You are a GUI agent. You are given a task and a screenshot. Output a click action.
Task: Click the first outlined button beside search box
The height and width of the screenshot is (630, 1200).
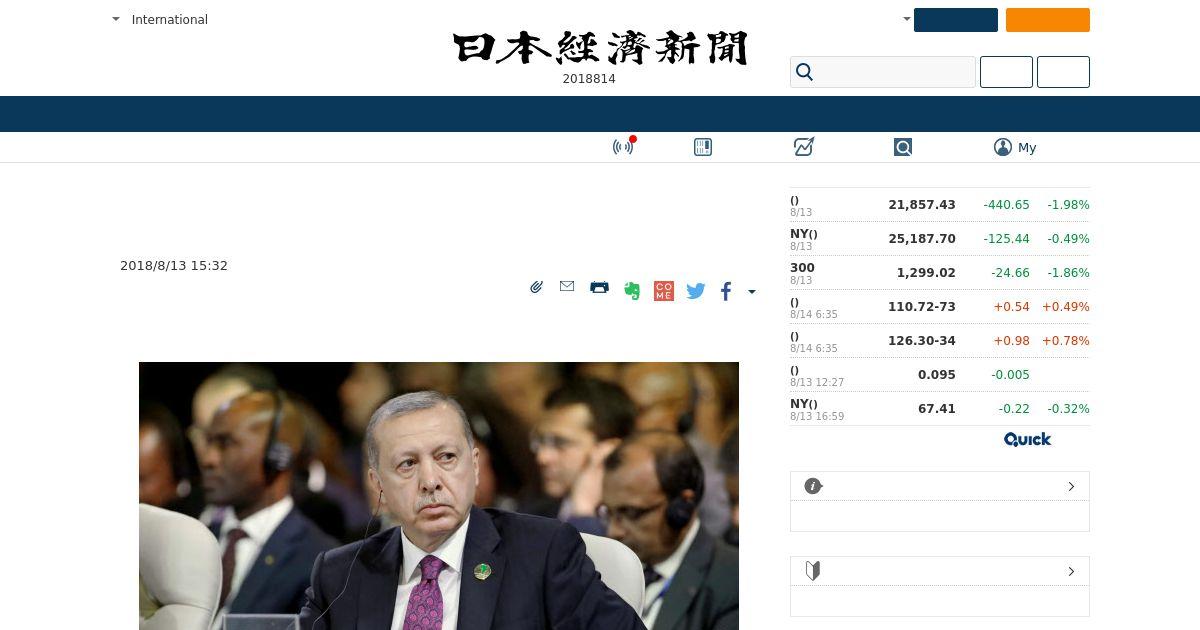coord(1006,72)
